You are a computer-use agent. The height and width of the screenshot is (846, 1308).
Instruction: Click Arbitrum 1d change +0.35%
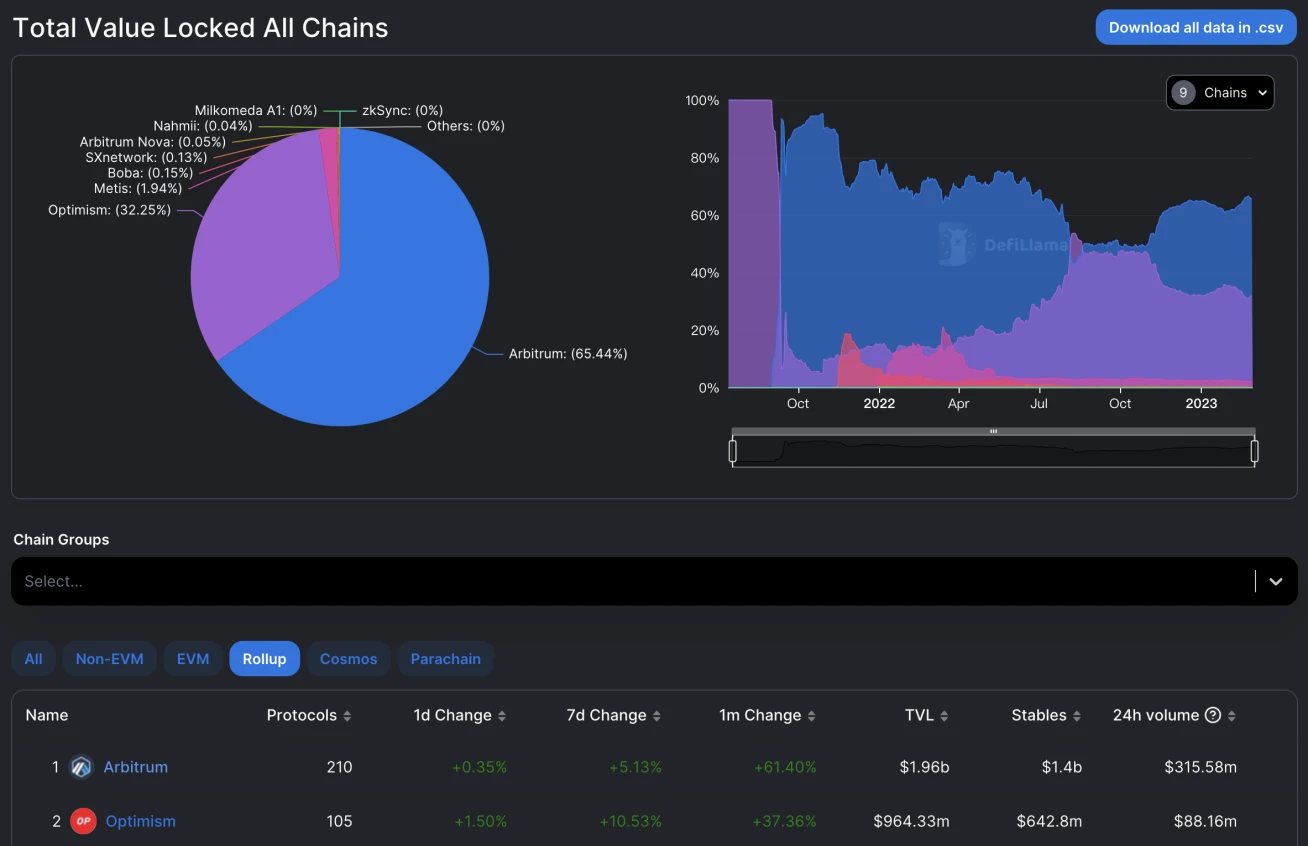pos(480,767)
